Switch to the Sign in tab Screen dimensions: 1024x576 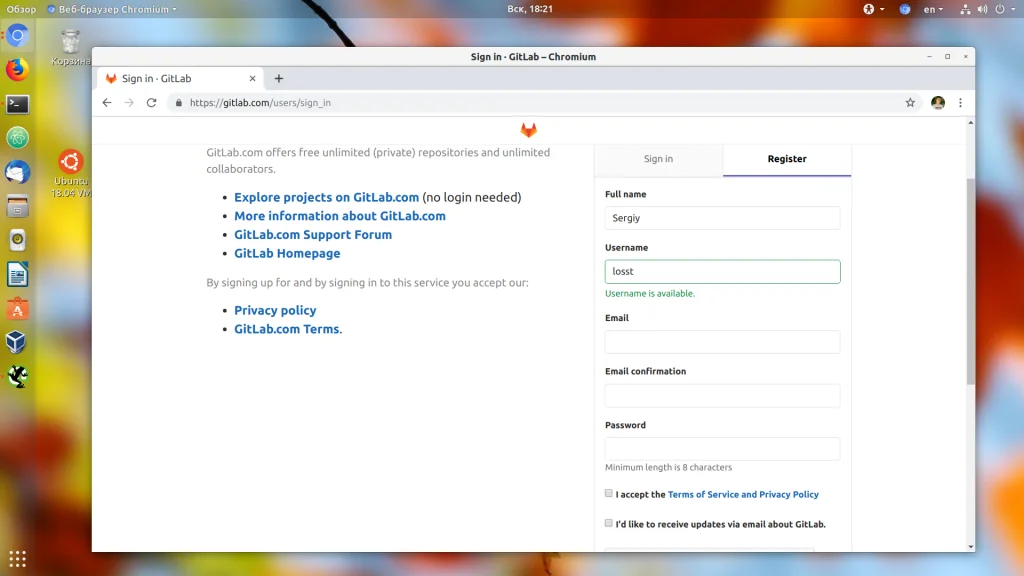(x=658, y=159)
